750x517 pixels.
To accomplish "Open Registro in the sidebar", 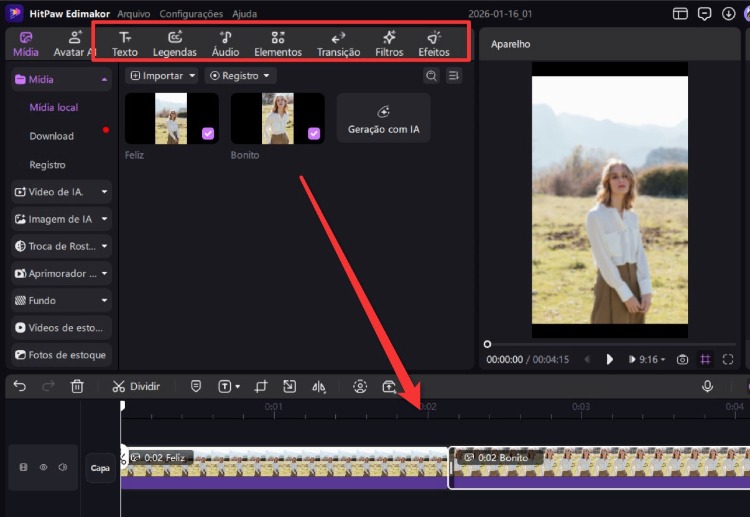I will pyautogui.click(x=47, y=165).
